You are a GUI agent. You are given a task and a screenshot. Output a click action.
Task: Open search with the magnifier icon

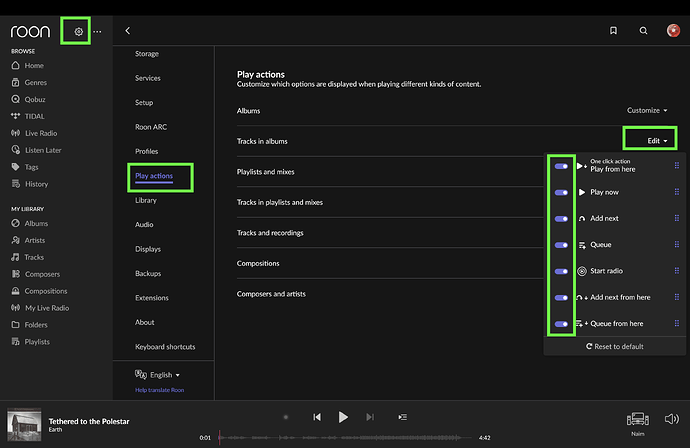point(644,31)
